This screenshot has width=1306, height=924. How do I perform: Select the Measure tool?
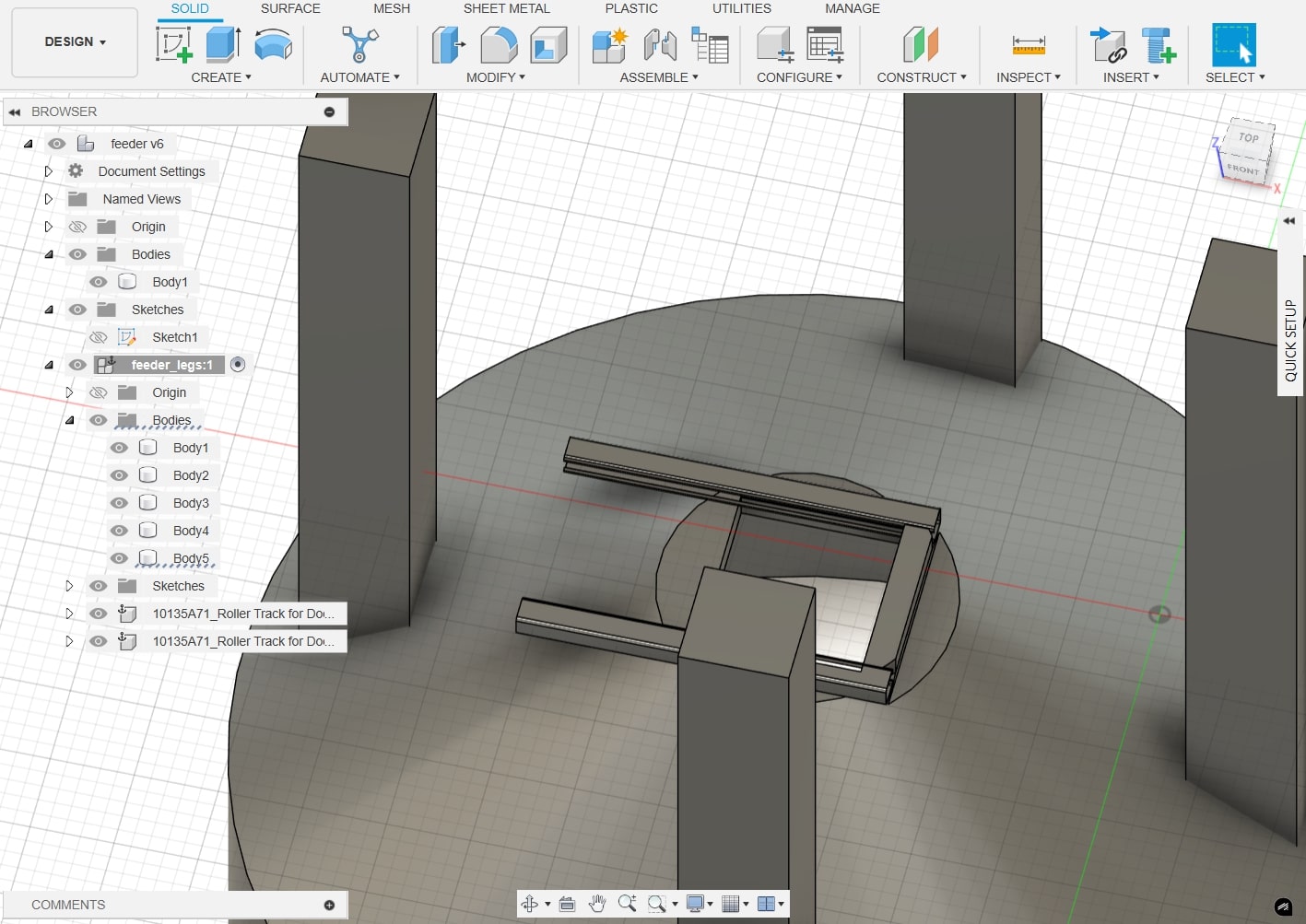point(1029,44)
